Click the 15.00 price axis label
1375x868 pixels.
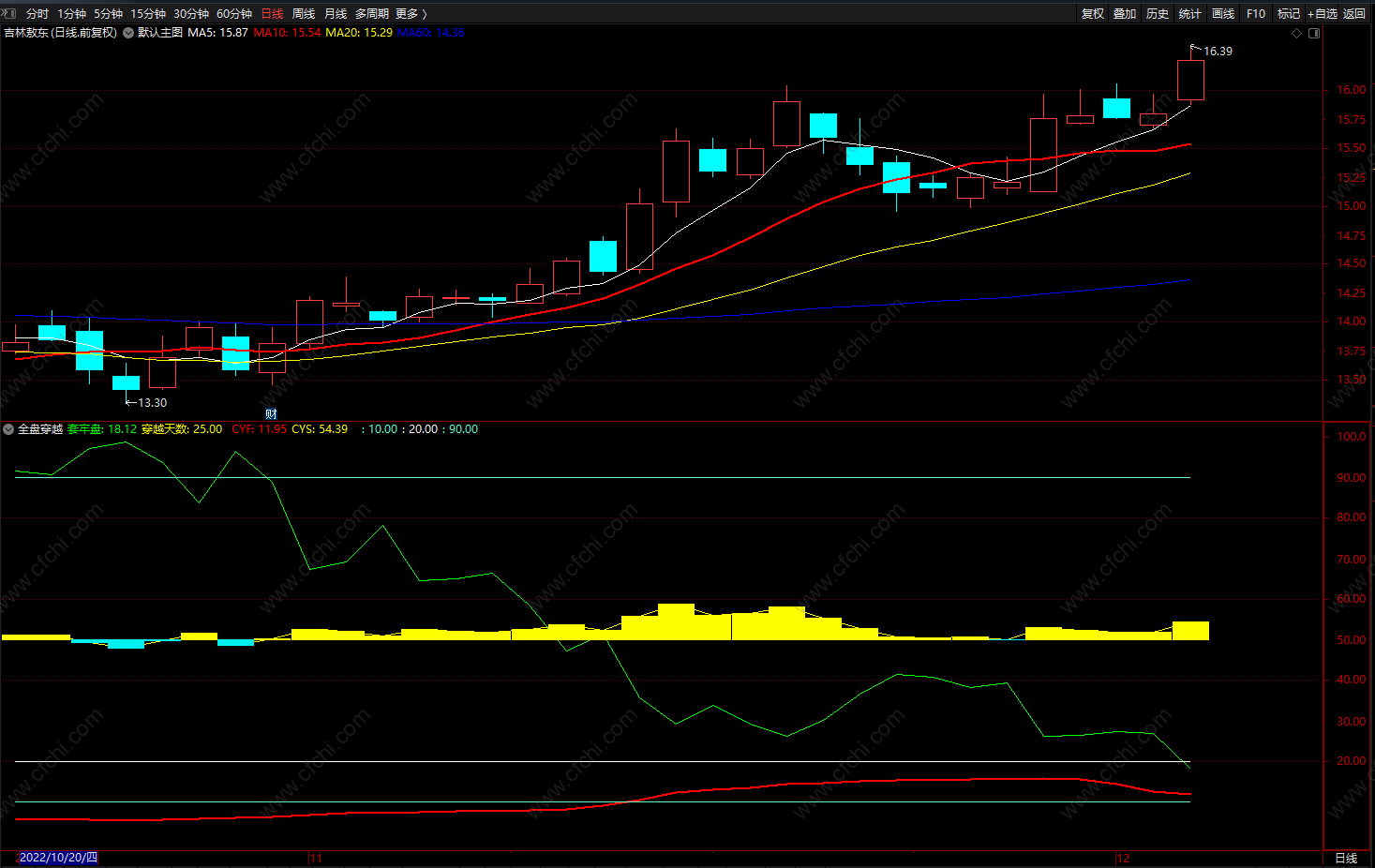click(x=1351, y=206)
